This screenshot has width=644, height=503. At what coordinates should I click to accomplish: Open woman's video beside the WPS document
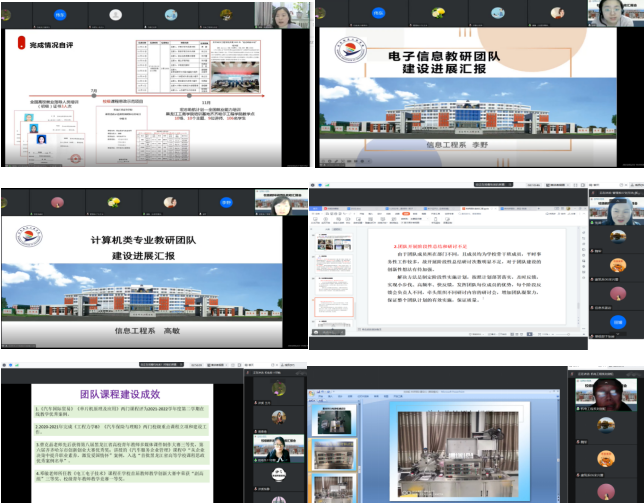(x=614, y=212)
